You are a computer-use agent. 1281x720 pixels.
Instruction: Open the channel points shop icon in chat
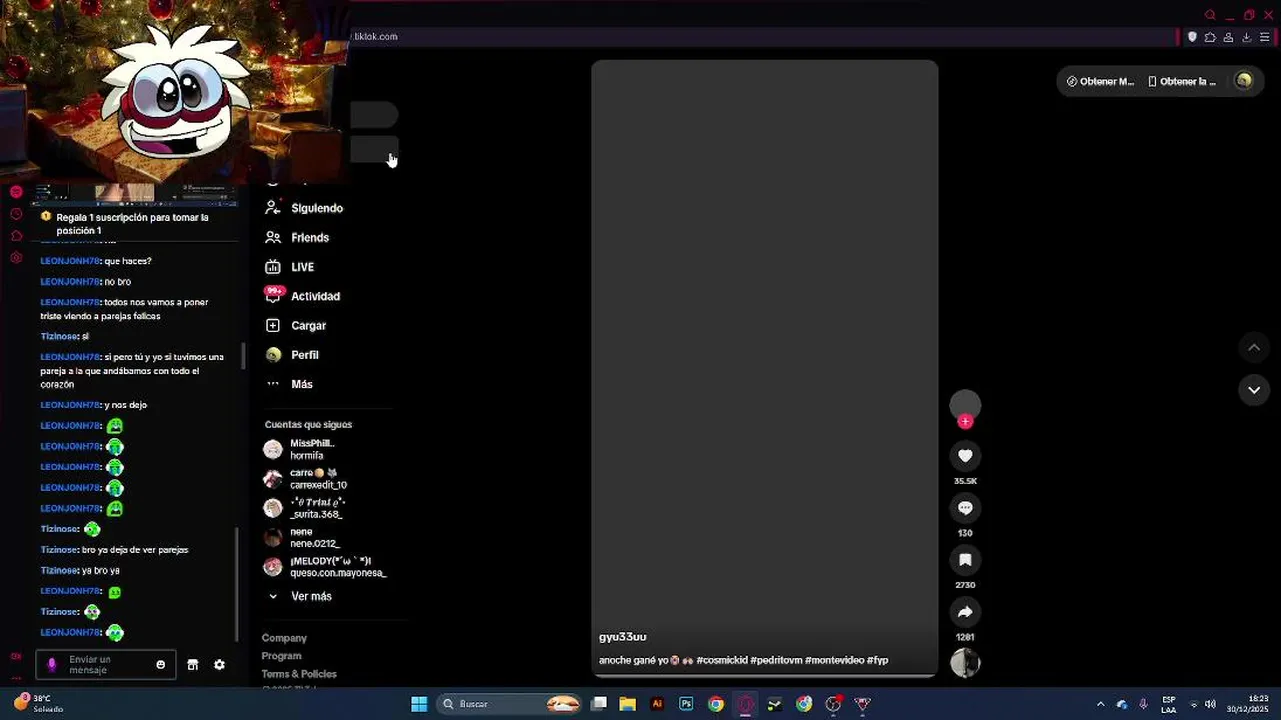click(193, 665)
